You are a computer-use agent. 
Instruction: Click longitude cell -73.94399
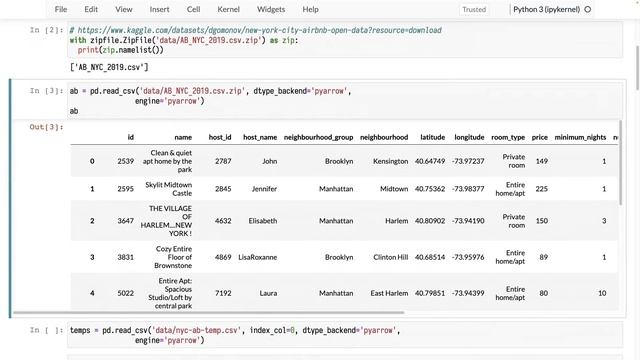click(x=468, y=293)
